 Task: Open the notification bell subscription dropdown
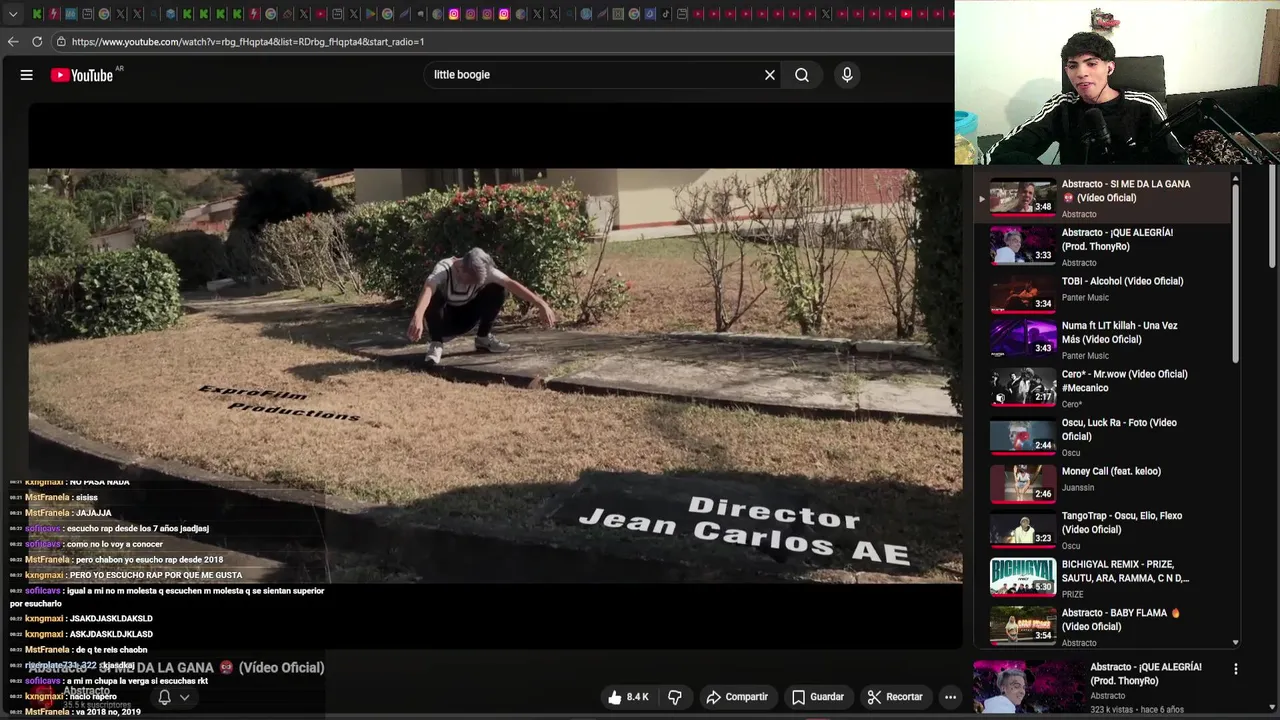(x=173, y=697)
